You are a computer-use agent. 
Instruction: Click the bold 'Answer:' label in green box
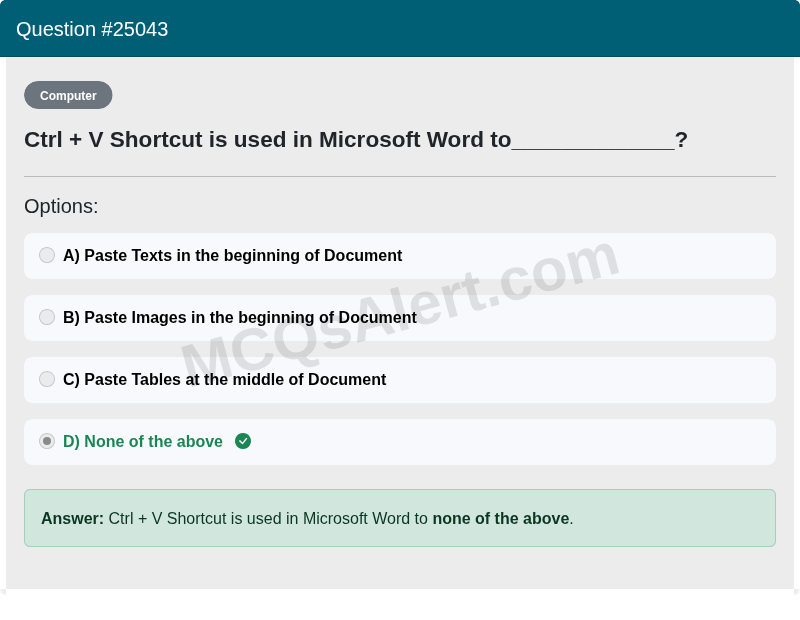point(72,518)
